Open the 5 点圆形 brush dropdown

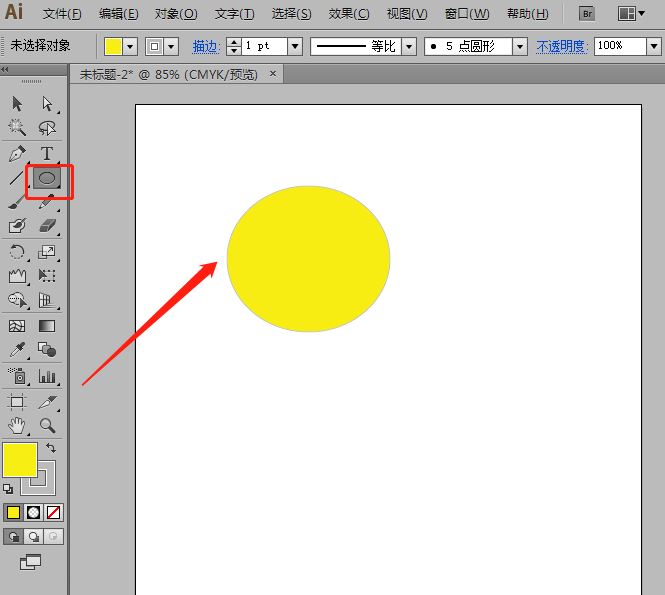(519, 47)
